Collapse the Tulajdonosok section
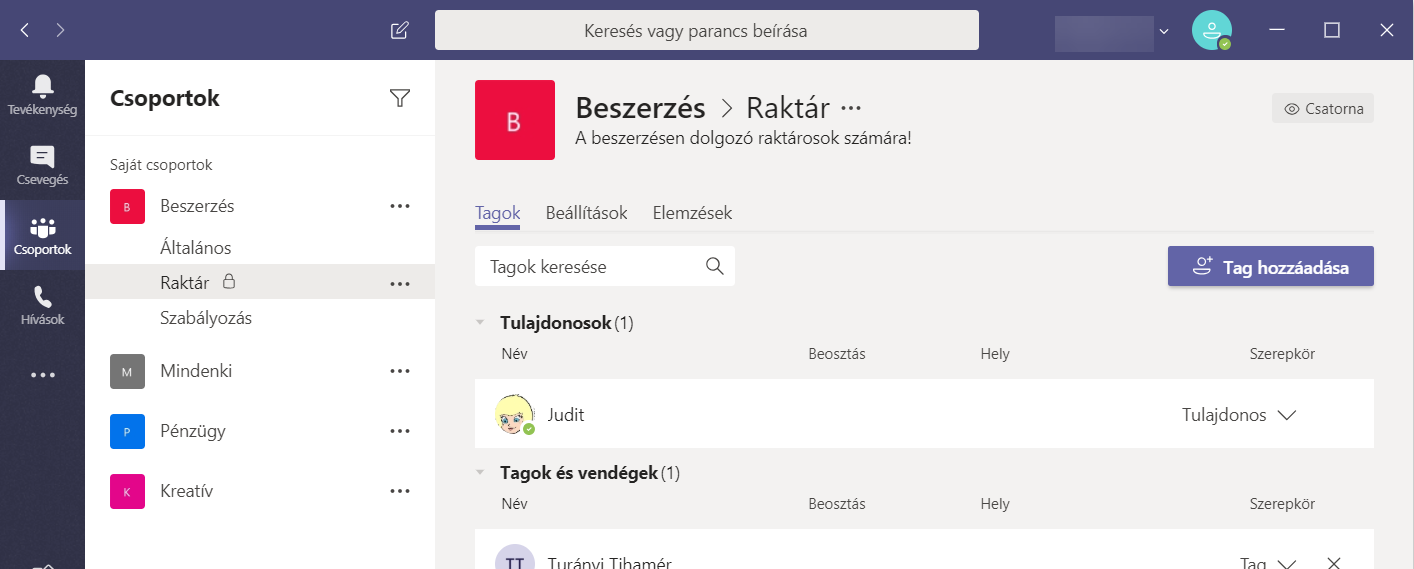The height and width of the screenshot is (569, 1414). [x=481, y=323]
